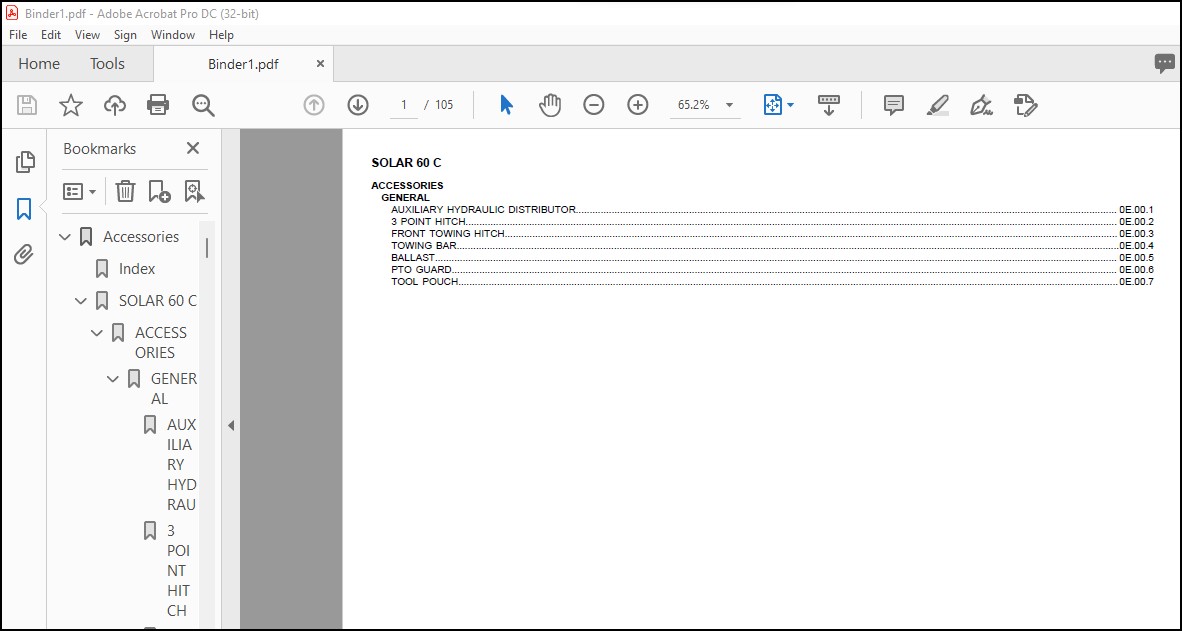The width and height of the screenshot is (1182, 631).
Task: Click the page number field showing 1
Action: click(x=404, y=105)
